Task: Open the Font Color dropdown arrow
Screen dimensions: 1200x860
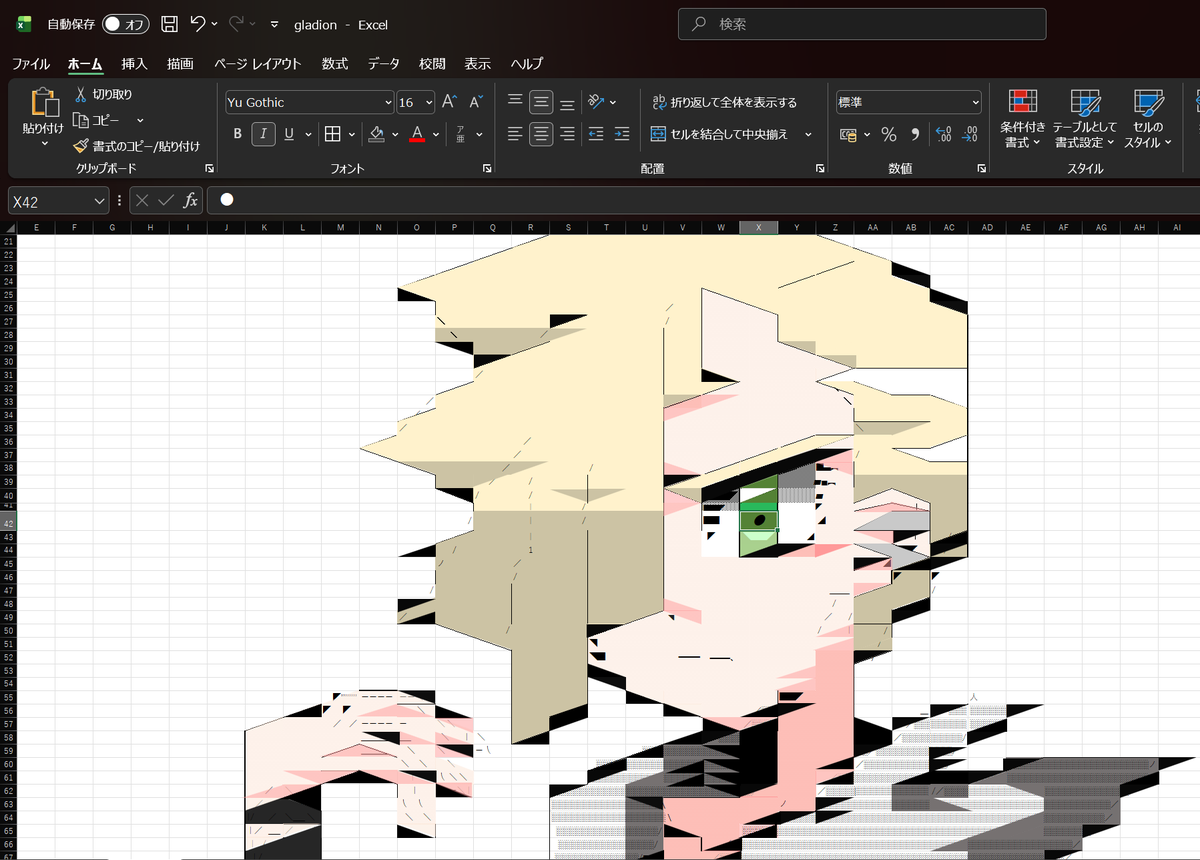Action: pos(437,134)
